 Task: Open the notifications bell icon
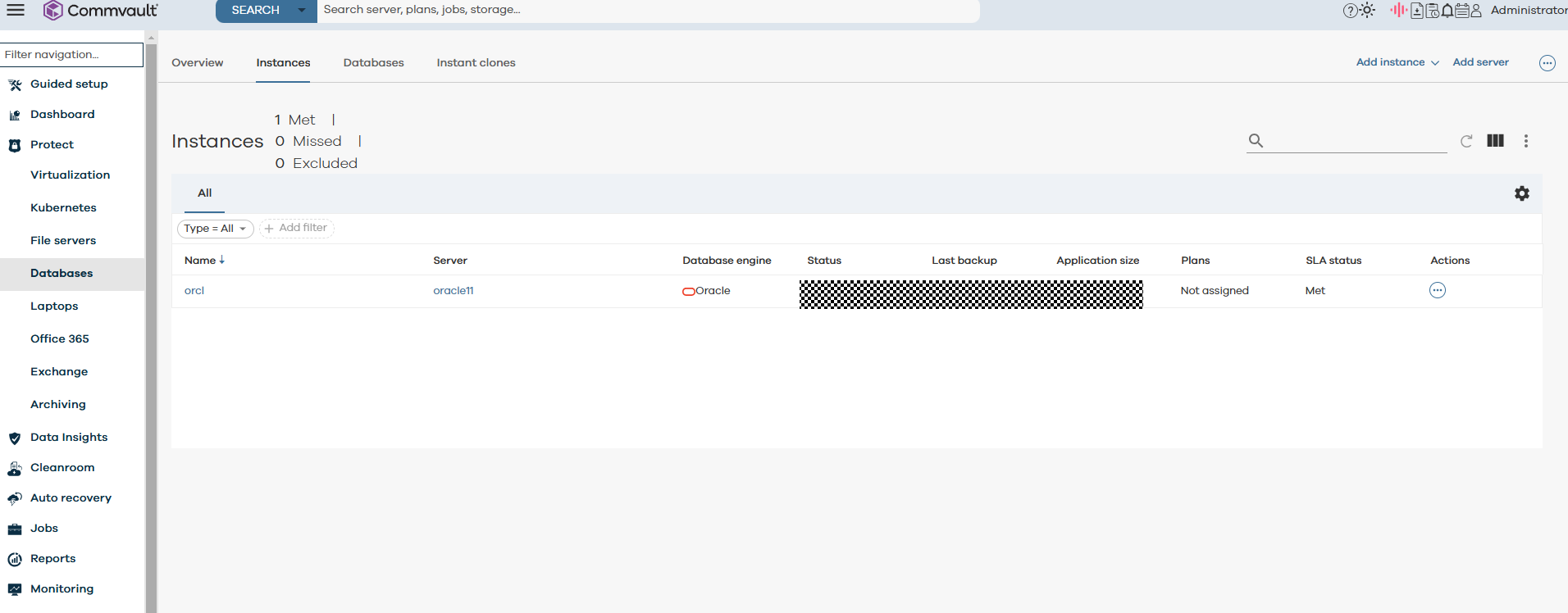[1447, 11]
